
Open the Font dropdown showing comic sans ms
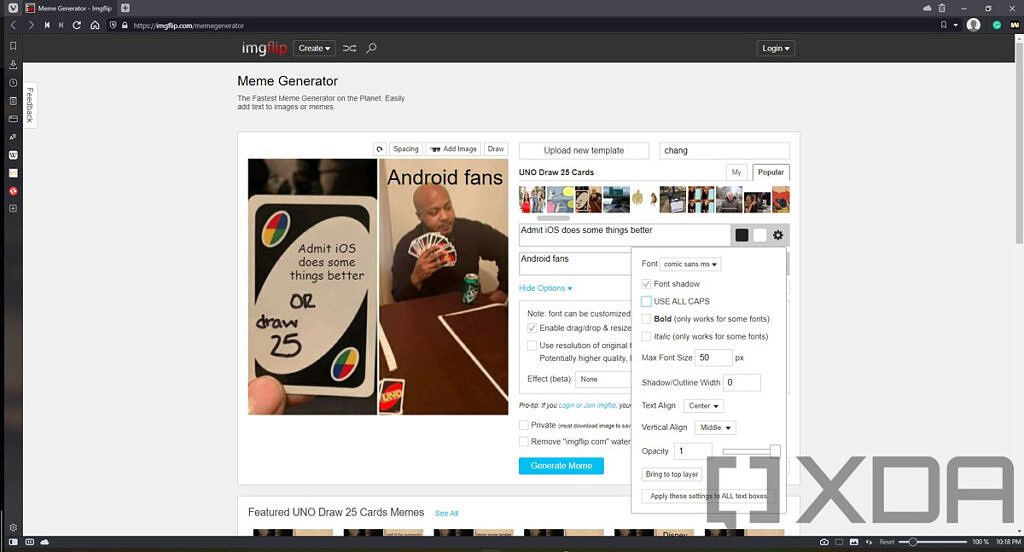tap(691, 264)
